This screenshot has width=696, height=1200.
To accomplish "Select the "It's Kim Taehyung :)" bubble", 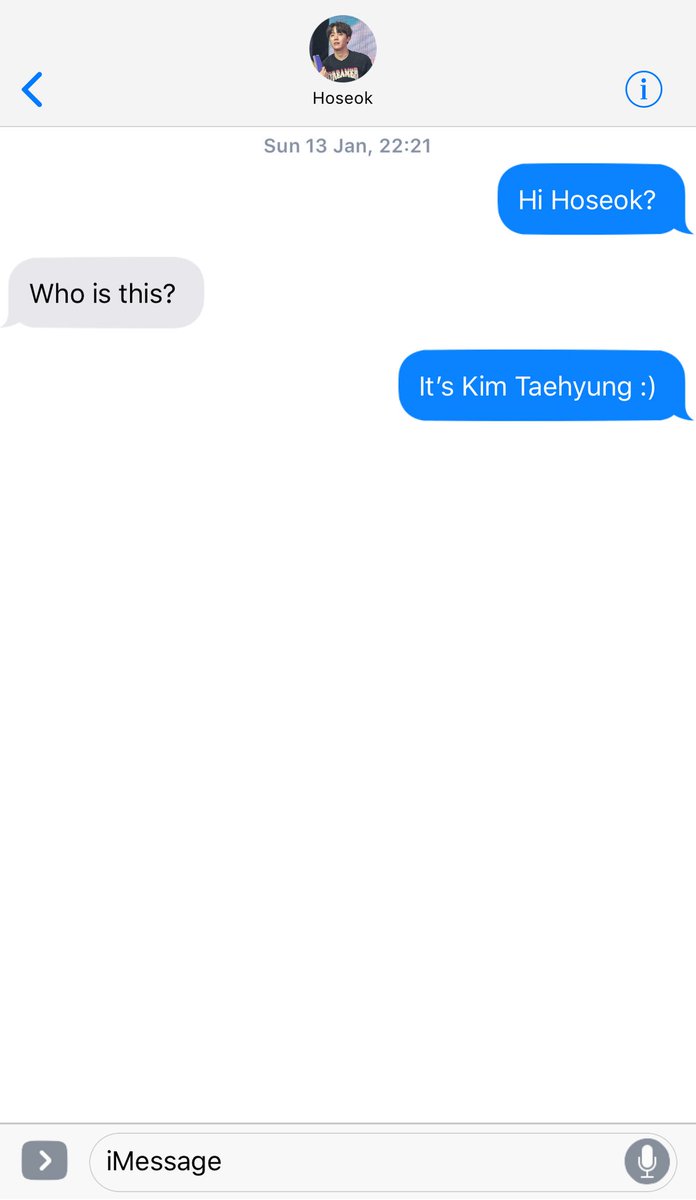I will point(544,386).
